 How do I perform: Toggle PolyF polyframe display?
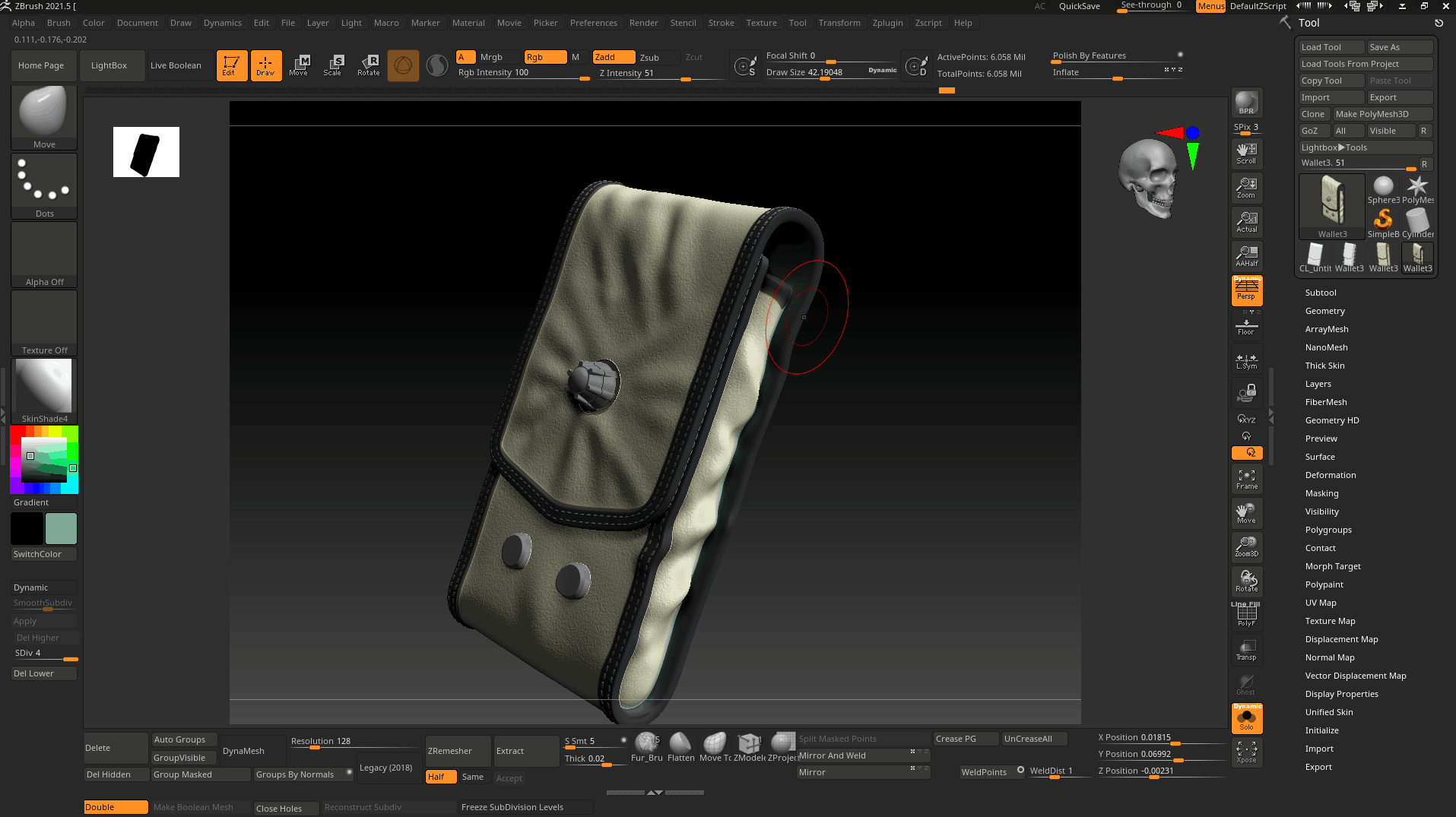coord(1246,616)
